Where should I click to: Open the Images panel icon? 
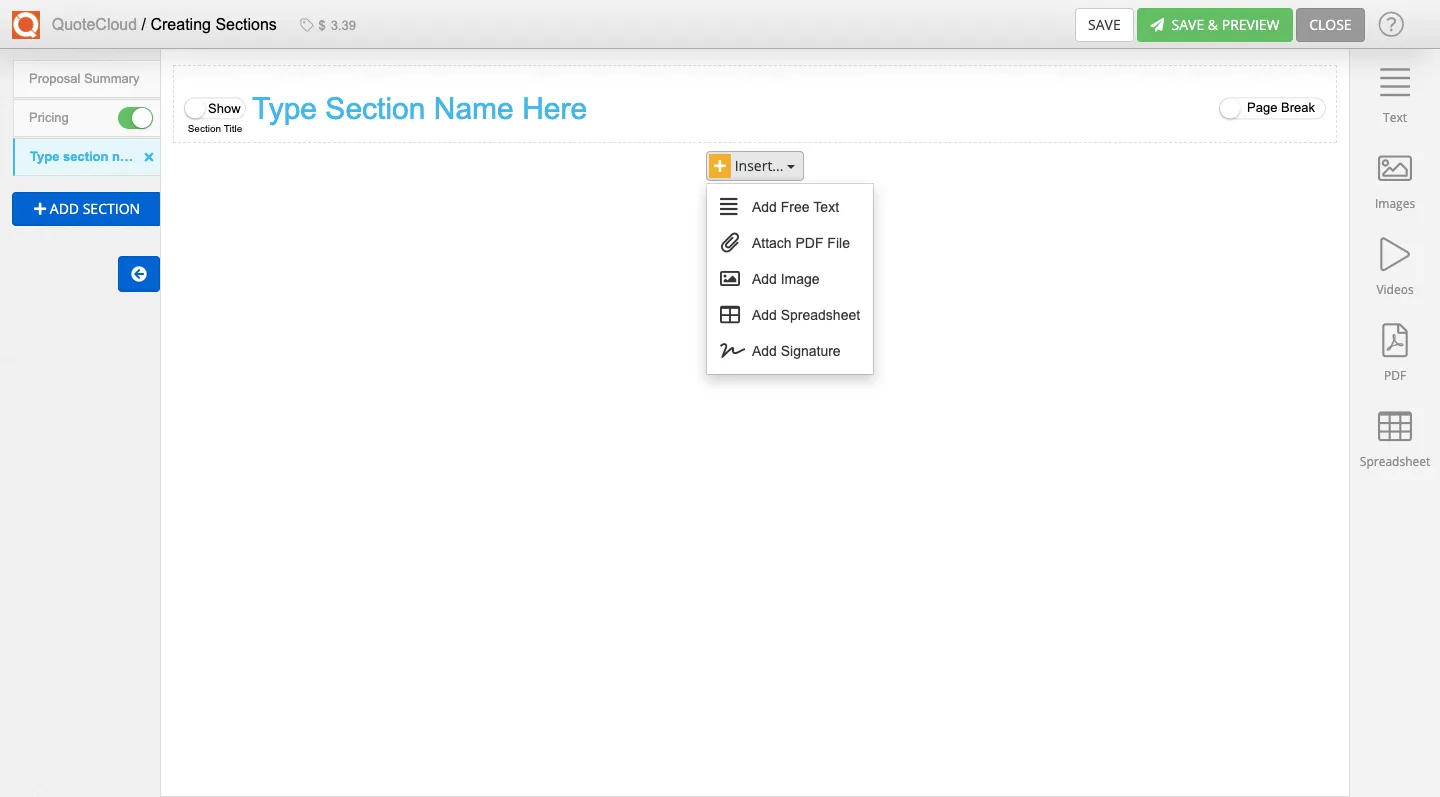[1394, 169]
